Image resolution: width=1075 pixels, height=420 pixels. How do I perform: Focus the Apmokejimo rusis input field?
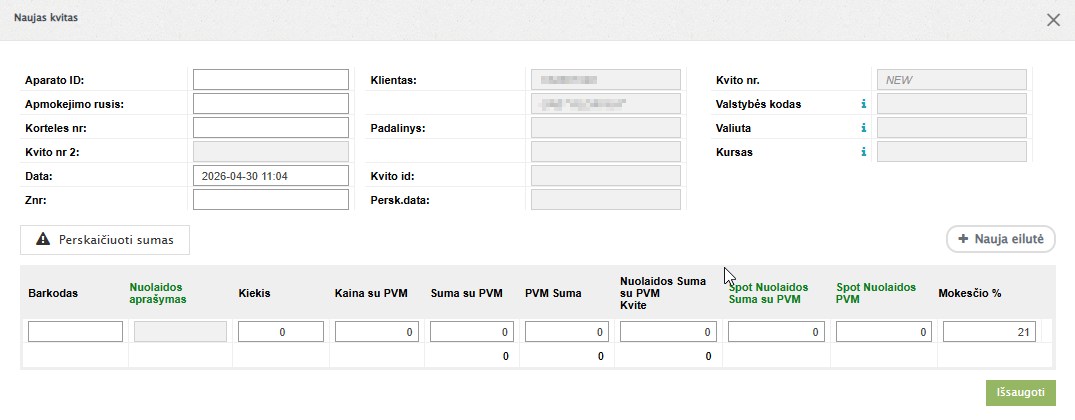coord(271,103)
